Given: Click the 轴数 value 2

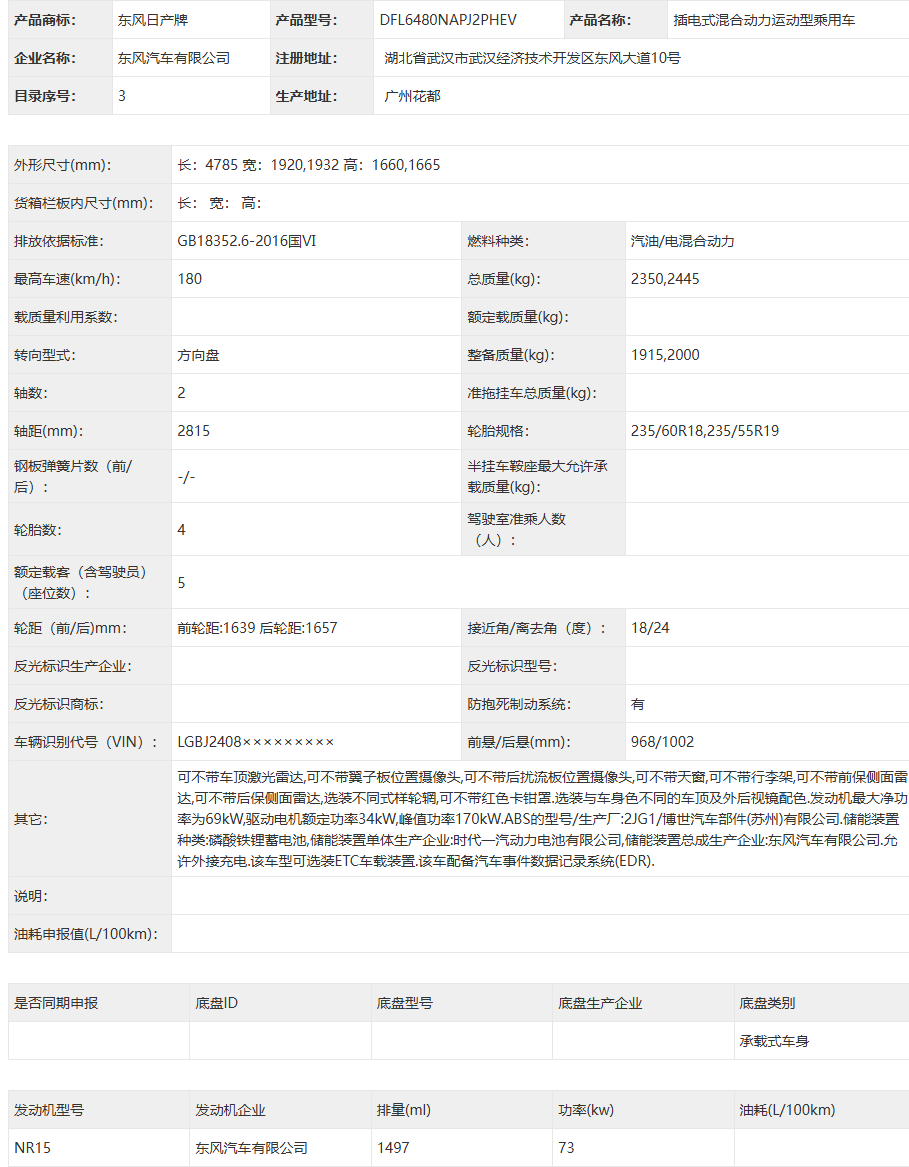Looking at the screenshot, I should (x=182, y=393).
